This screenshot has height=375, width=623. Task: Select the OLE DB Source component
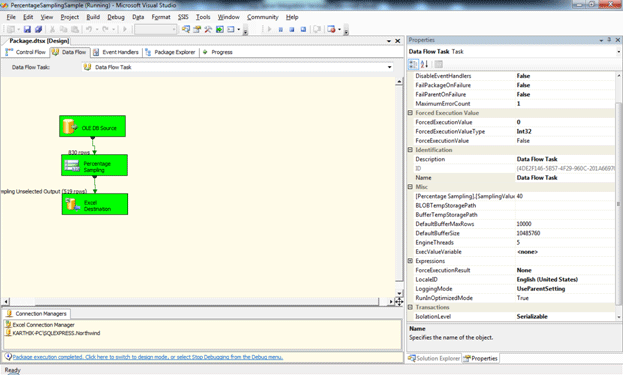[x=93, y=126]
